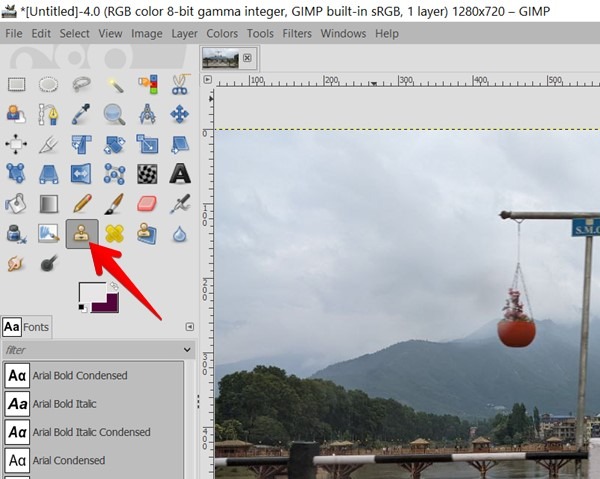Open the File menu
This screenshot has height=479, width=600.
[x=14, y=34]
